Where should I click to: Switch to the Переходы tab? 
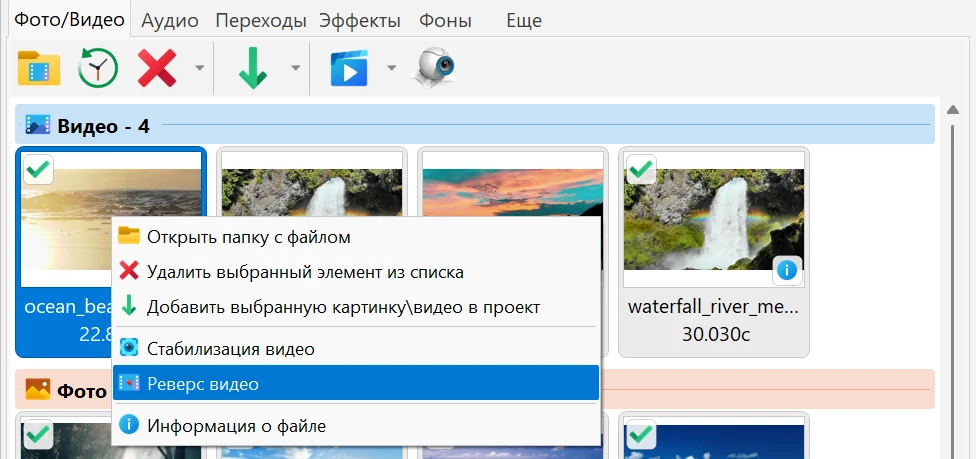261,21
